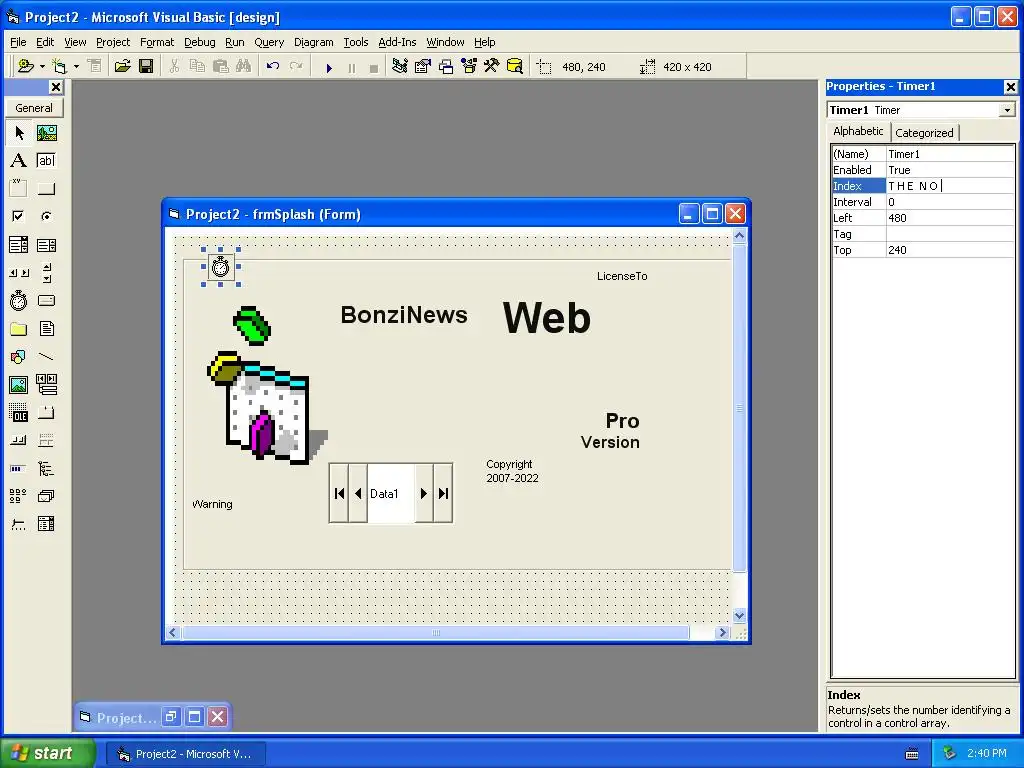Open the Format menu
The width and height of the screenshot is (1024, 768).
[157, 42]
